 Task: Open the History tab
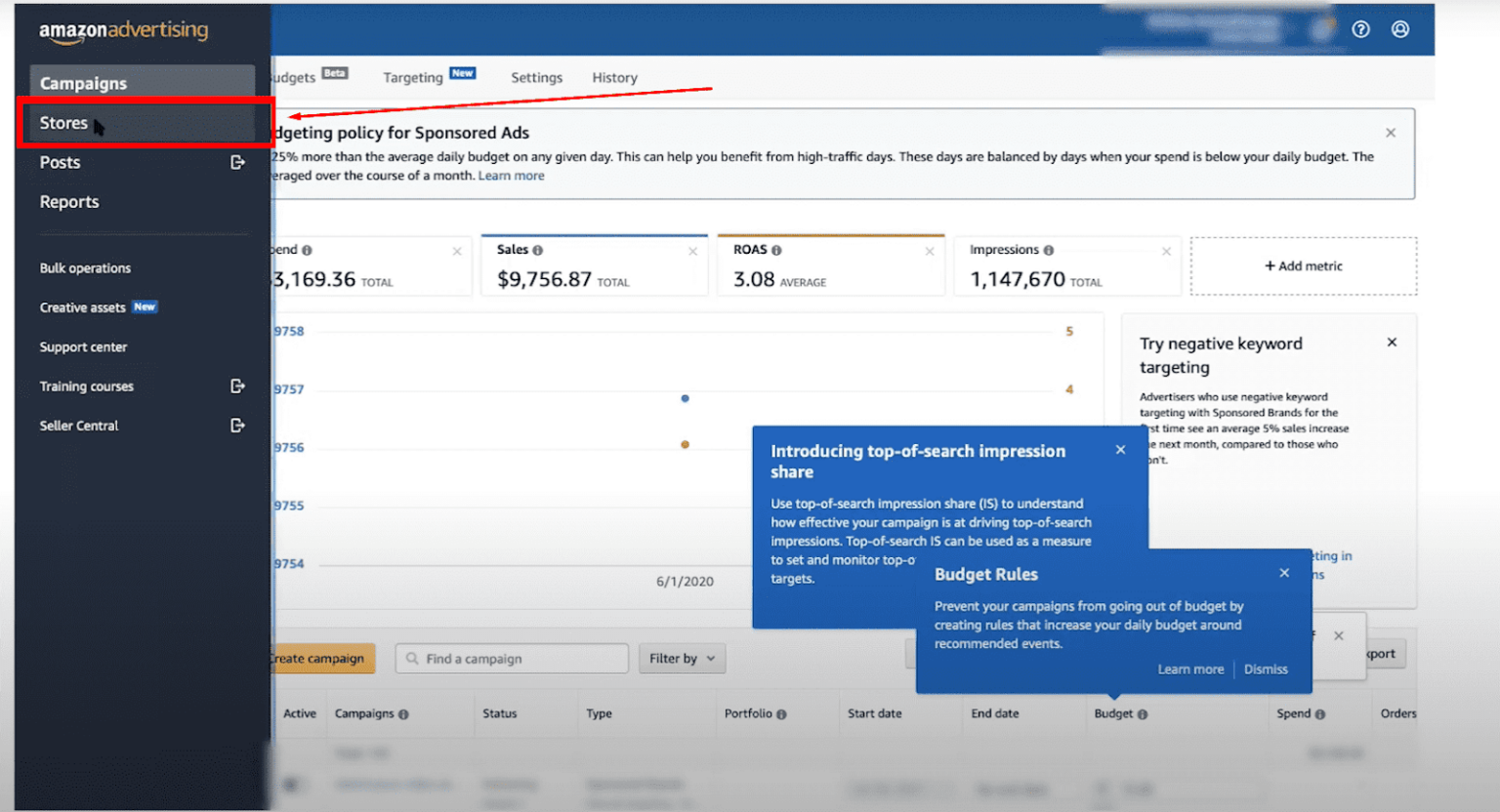614,77
